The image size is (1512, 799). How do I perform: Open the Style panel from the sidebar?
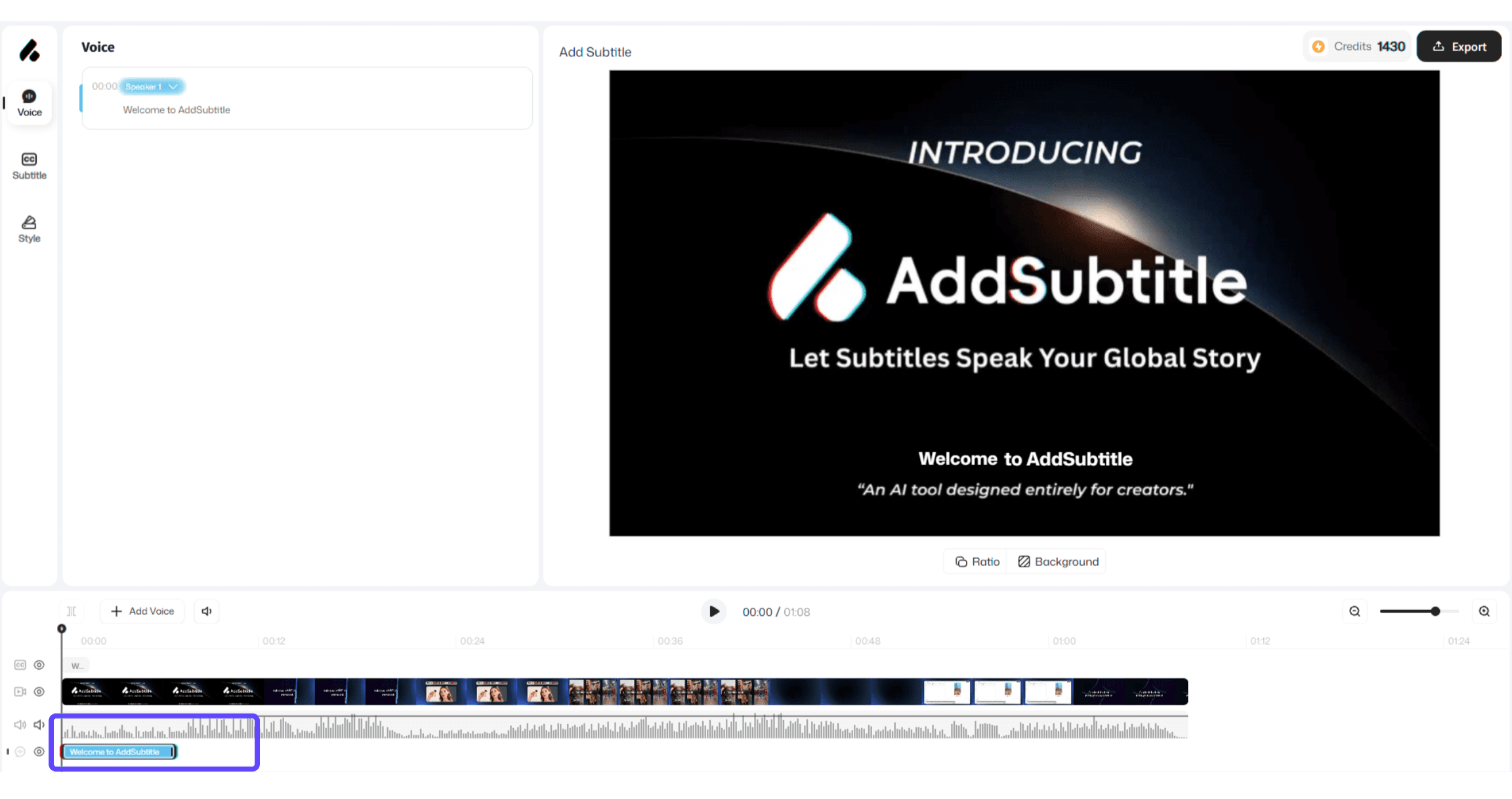(30, 228)
